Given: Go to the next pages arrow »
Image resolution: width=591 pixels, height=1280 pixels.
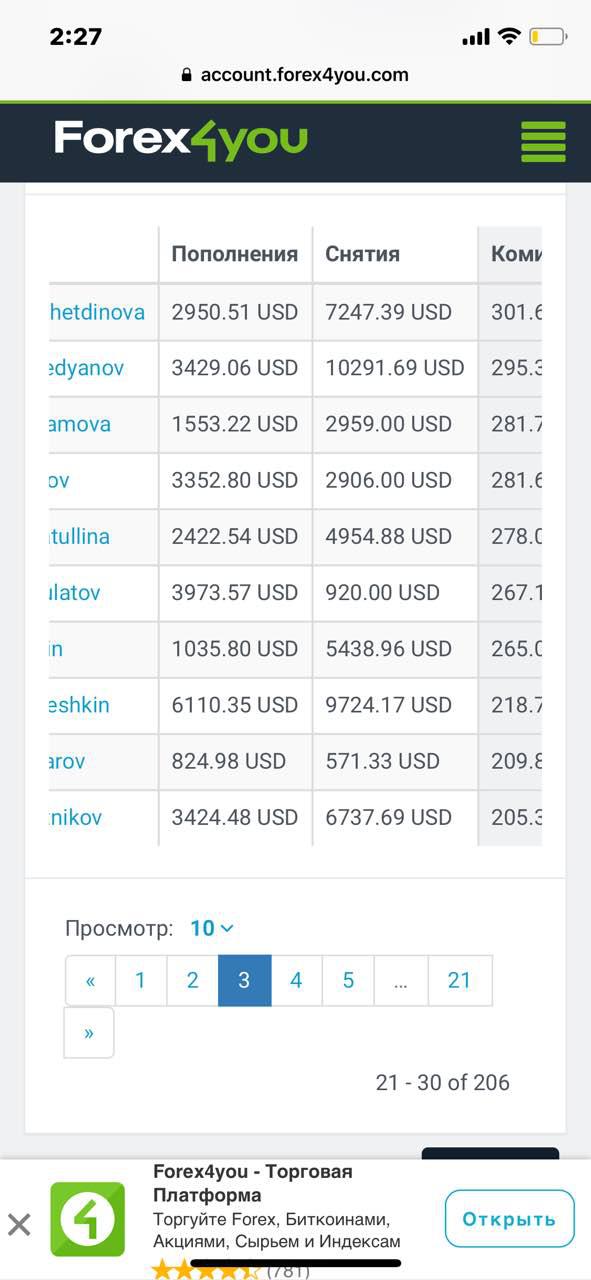Looking at the screenshot, I should (x=89, y=1032).
